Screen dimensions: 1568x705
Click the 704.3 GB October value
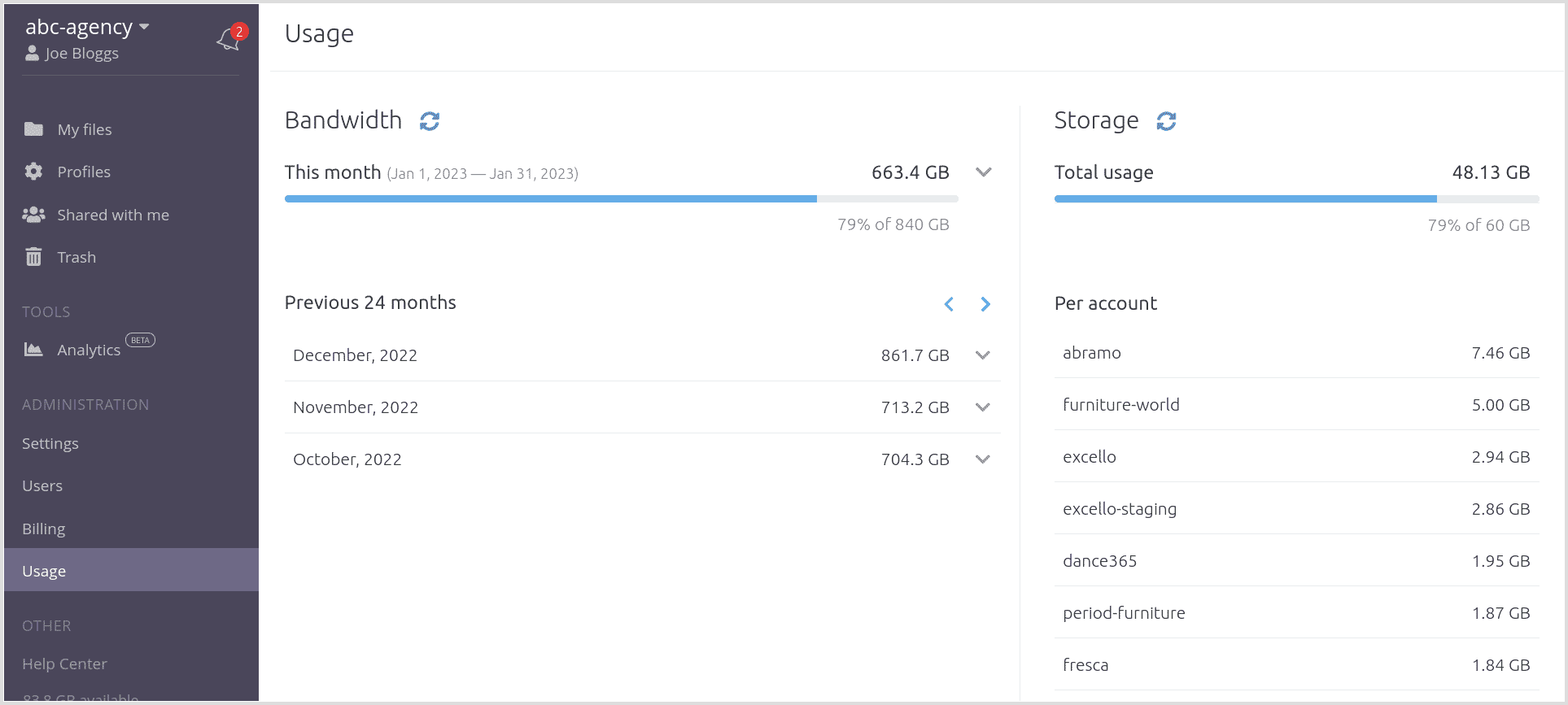[x=915, y=459]
